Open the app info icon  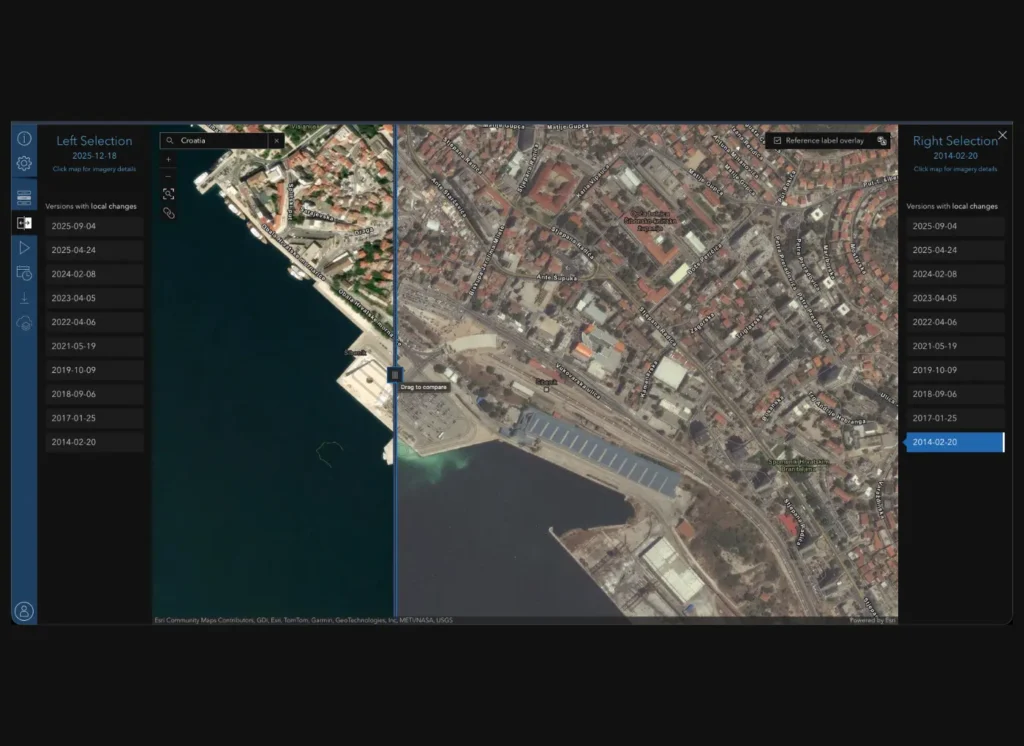24,139
